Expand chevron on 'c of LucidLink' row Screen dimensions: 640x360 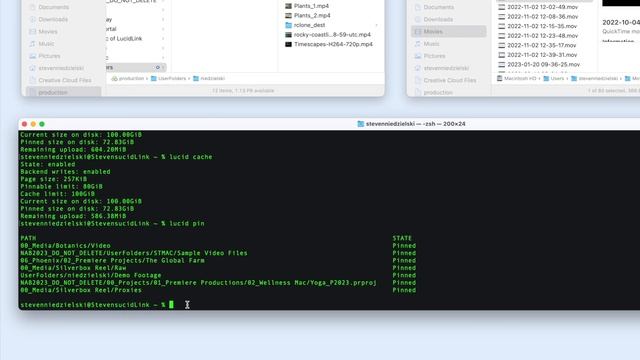[163, 39]
